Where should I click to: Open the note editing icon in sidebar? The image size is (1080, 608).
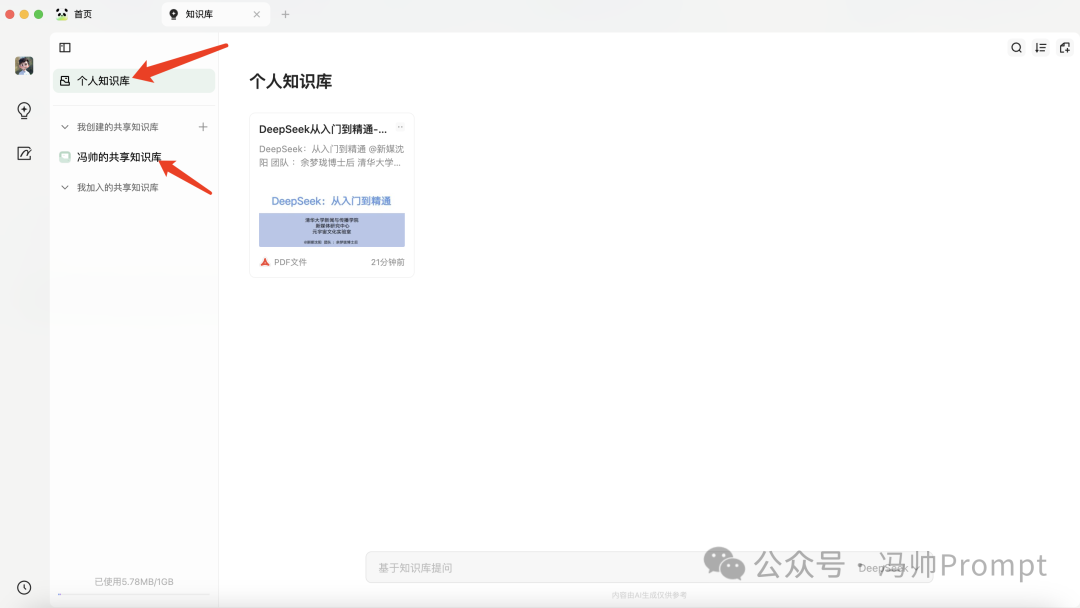click(x=24, y=154)
